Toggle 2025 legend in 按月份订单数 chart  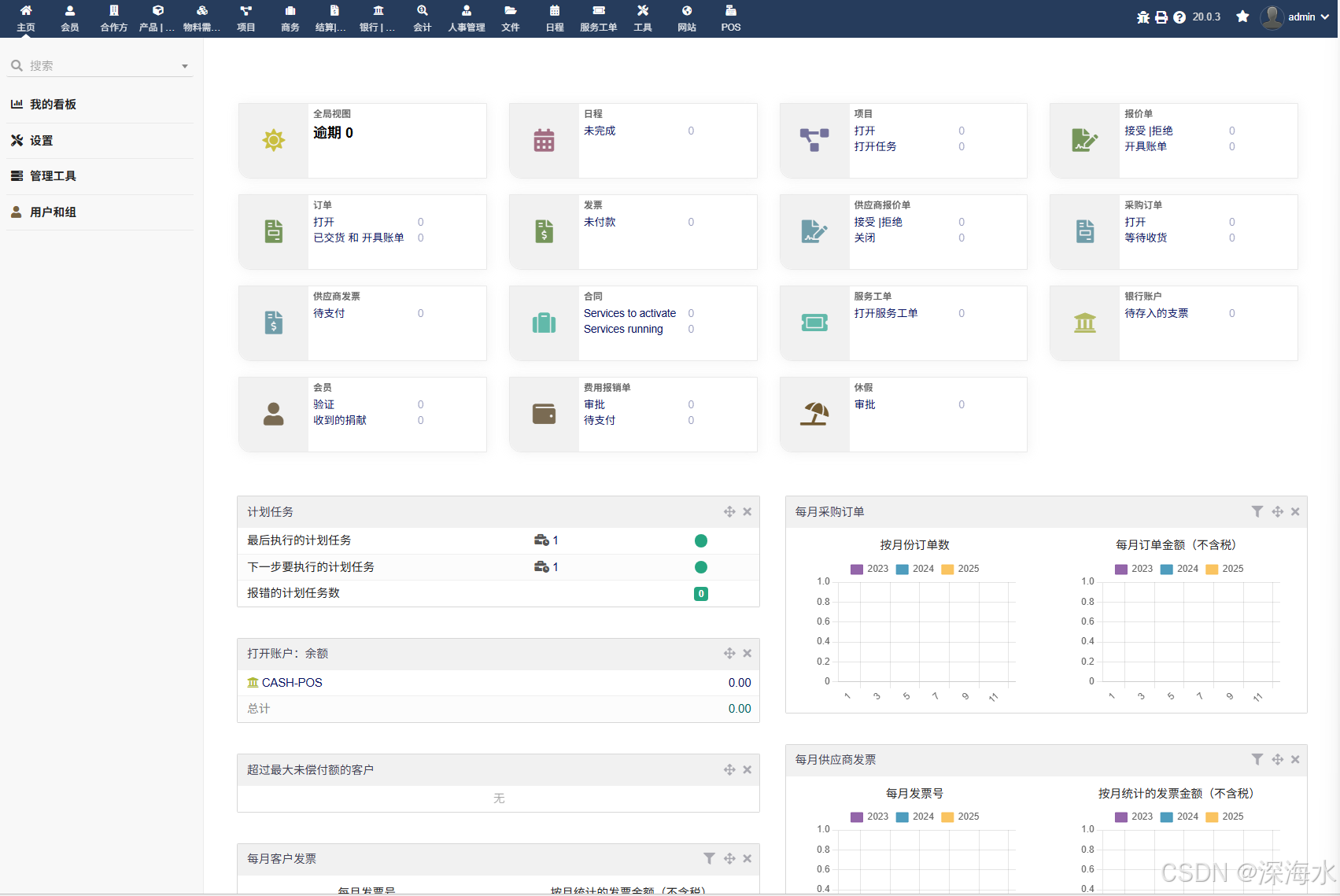pos(961,569)
